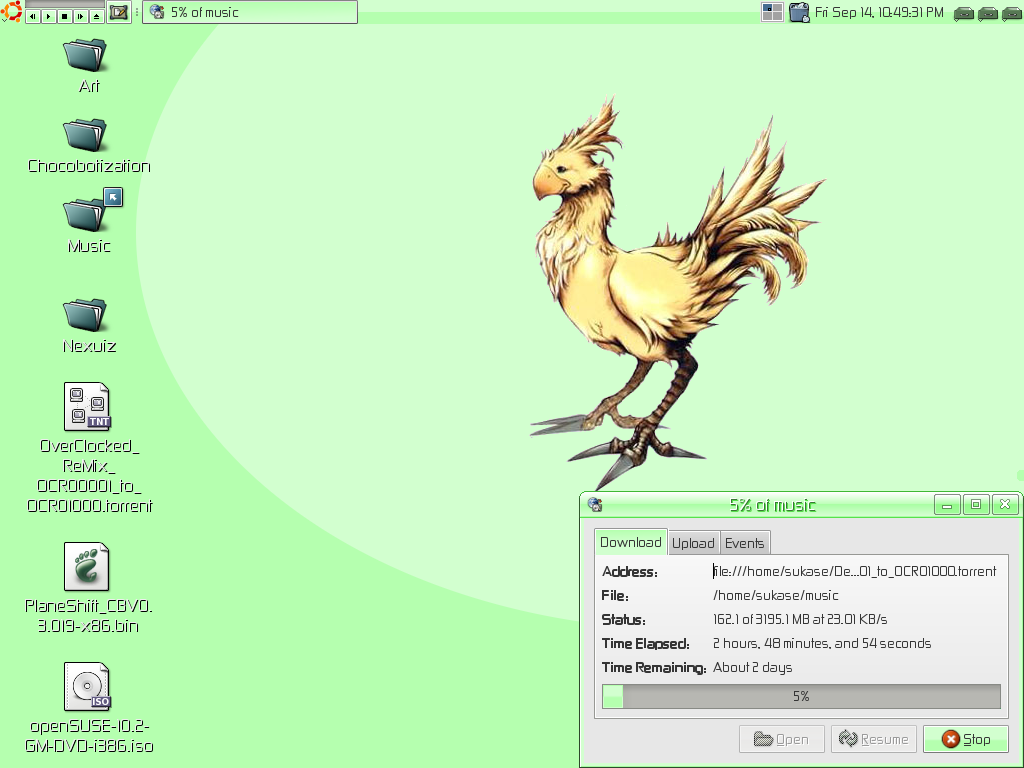This screenshot has height=768, width=1024.
Task: Click the play button in the panel player
Action: 48,16
